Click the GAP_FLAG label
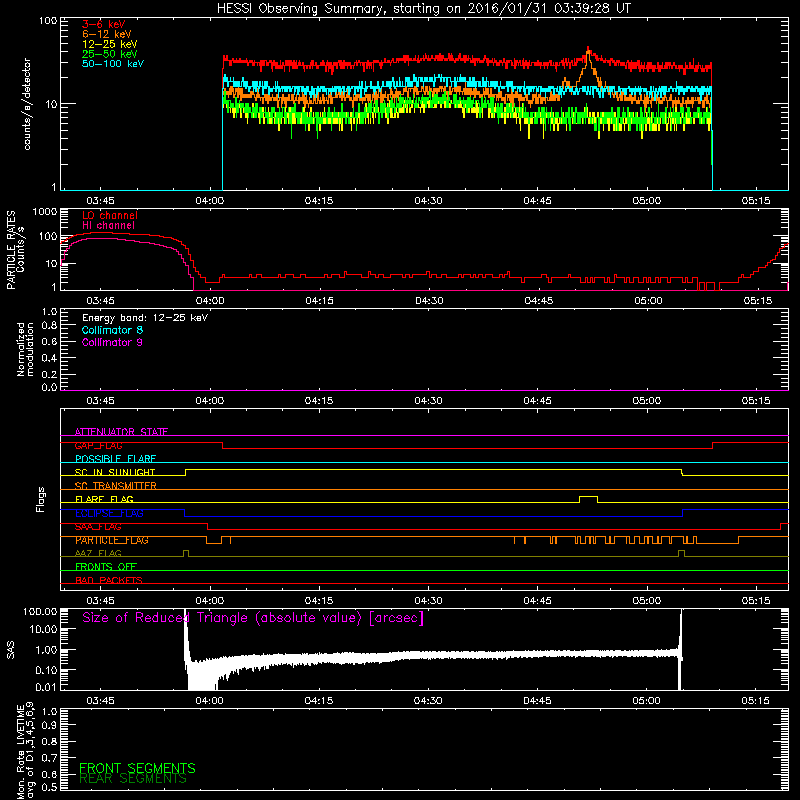 coord(98,445)
